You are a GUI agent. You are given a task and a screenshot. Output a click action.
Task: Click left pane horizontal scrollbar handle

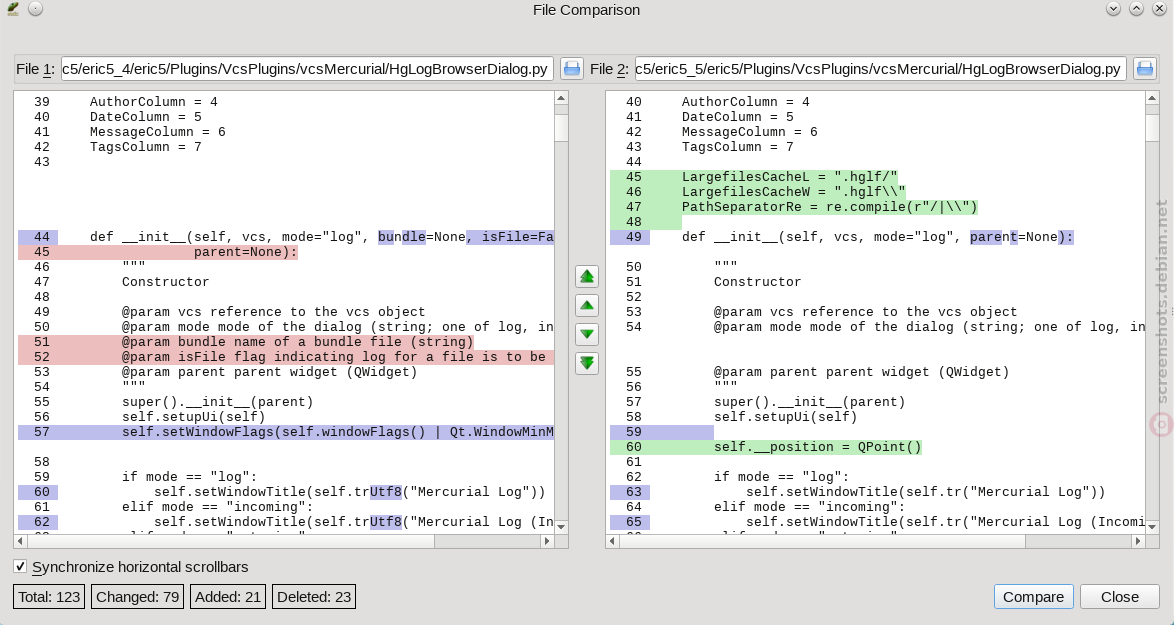(231, 540)
